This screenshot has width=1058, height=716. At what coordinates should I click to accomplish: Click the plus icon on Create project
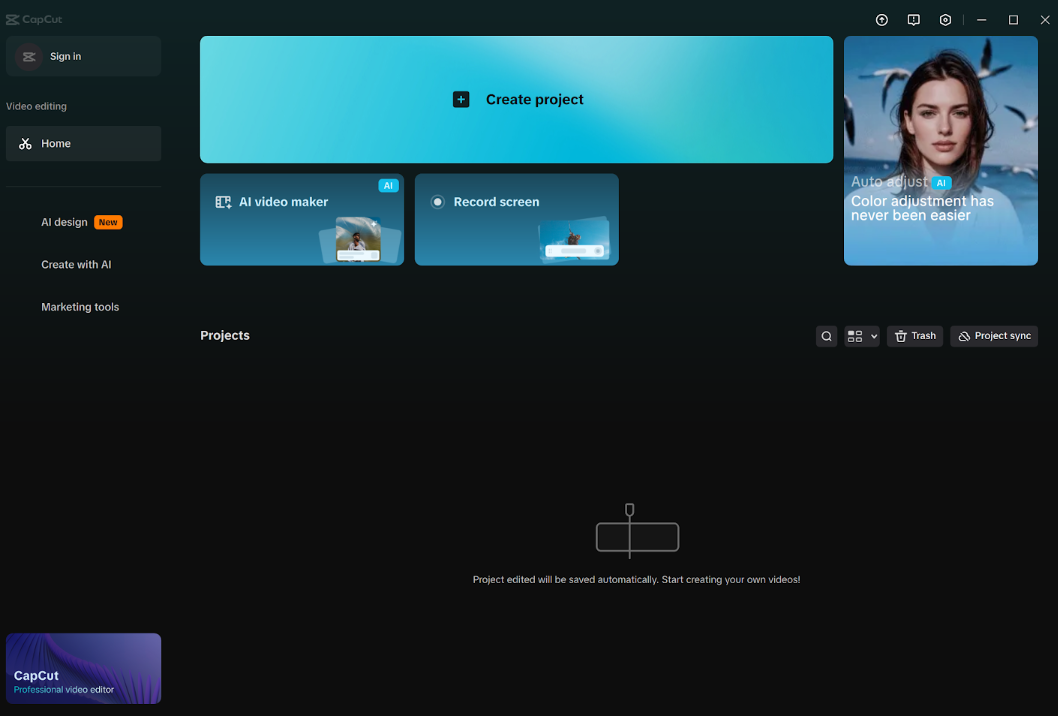(461, 100)
